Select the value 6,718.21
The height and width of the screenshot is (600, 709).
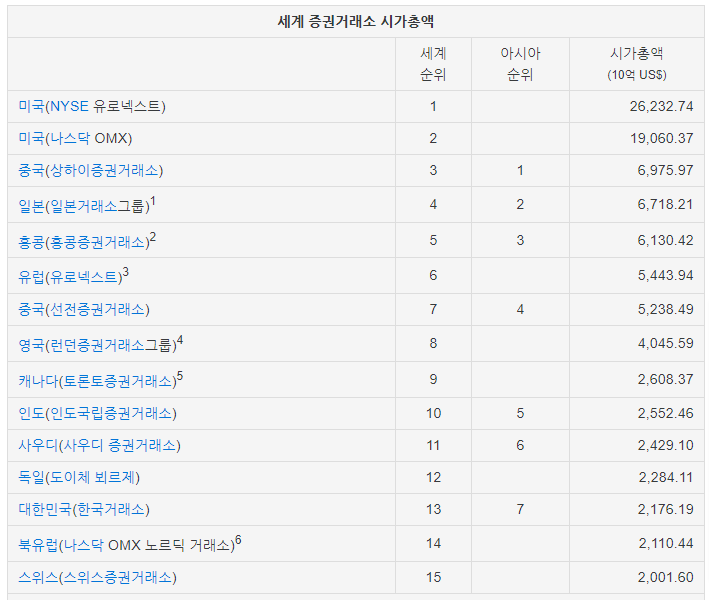(665, 204)
